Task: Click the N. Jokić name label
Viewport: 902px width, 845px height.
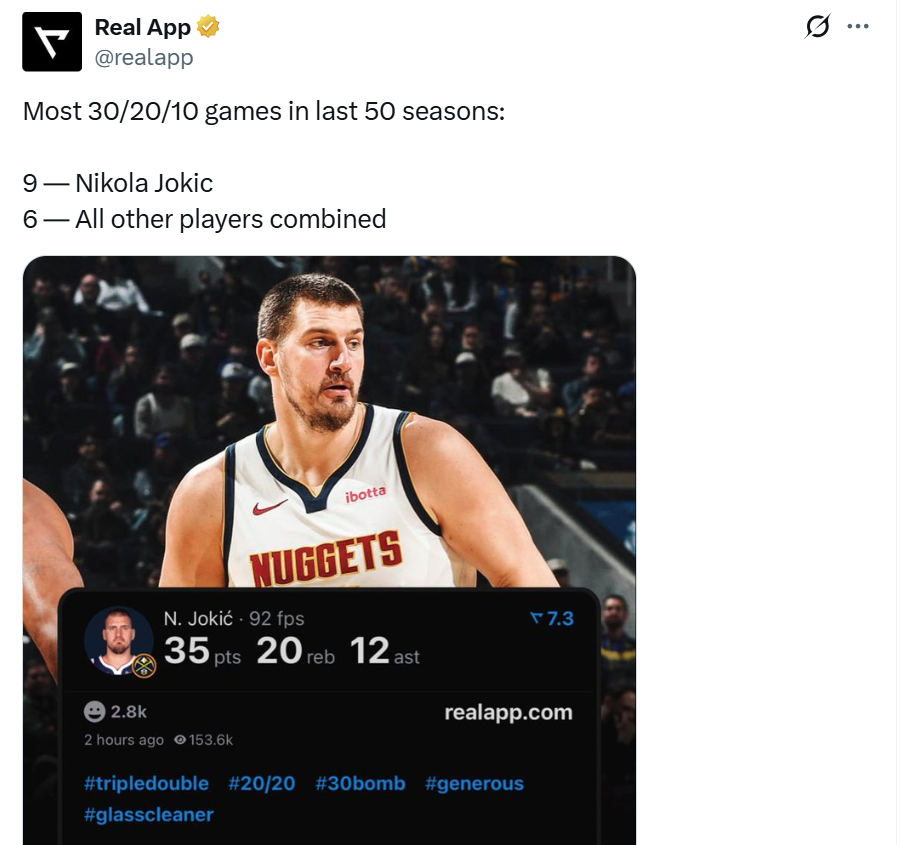Action: pyautogui.click(x=198, y=619)
